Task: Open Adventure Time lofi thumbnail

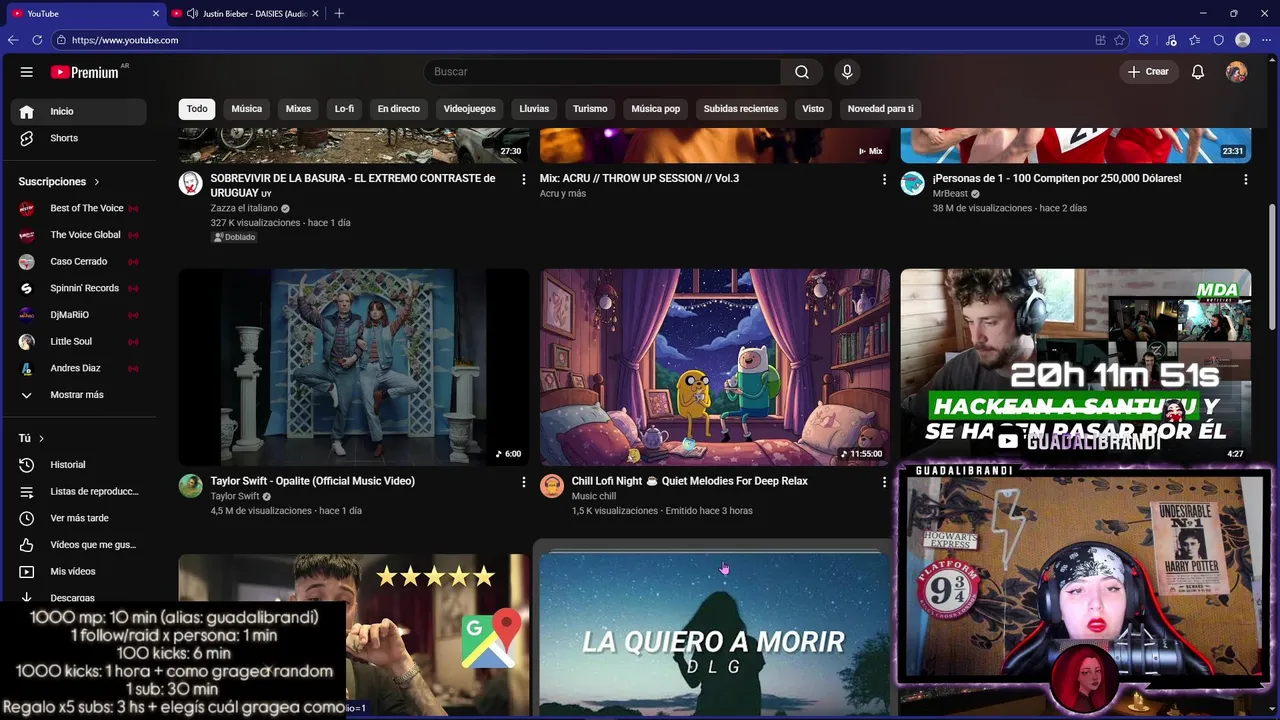Action: pos(714,367)
